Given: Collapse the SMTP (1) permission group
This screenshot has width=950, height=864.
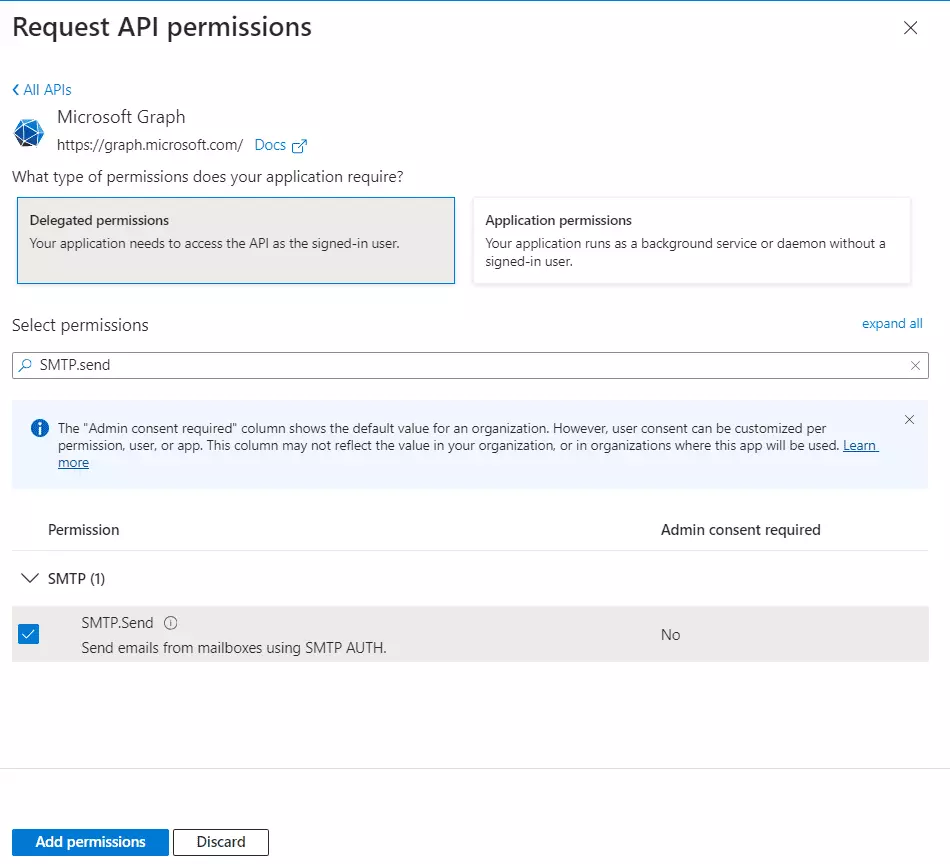Looking at the screenshot, I should [x=30, y=578].
